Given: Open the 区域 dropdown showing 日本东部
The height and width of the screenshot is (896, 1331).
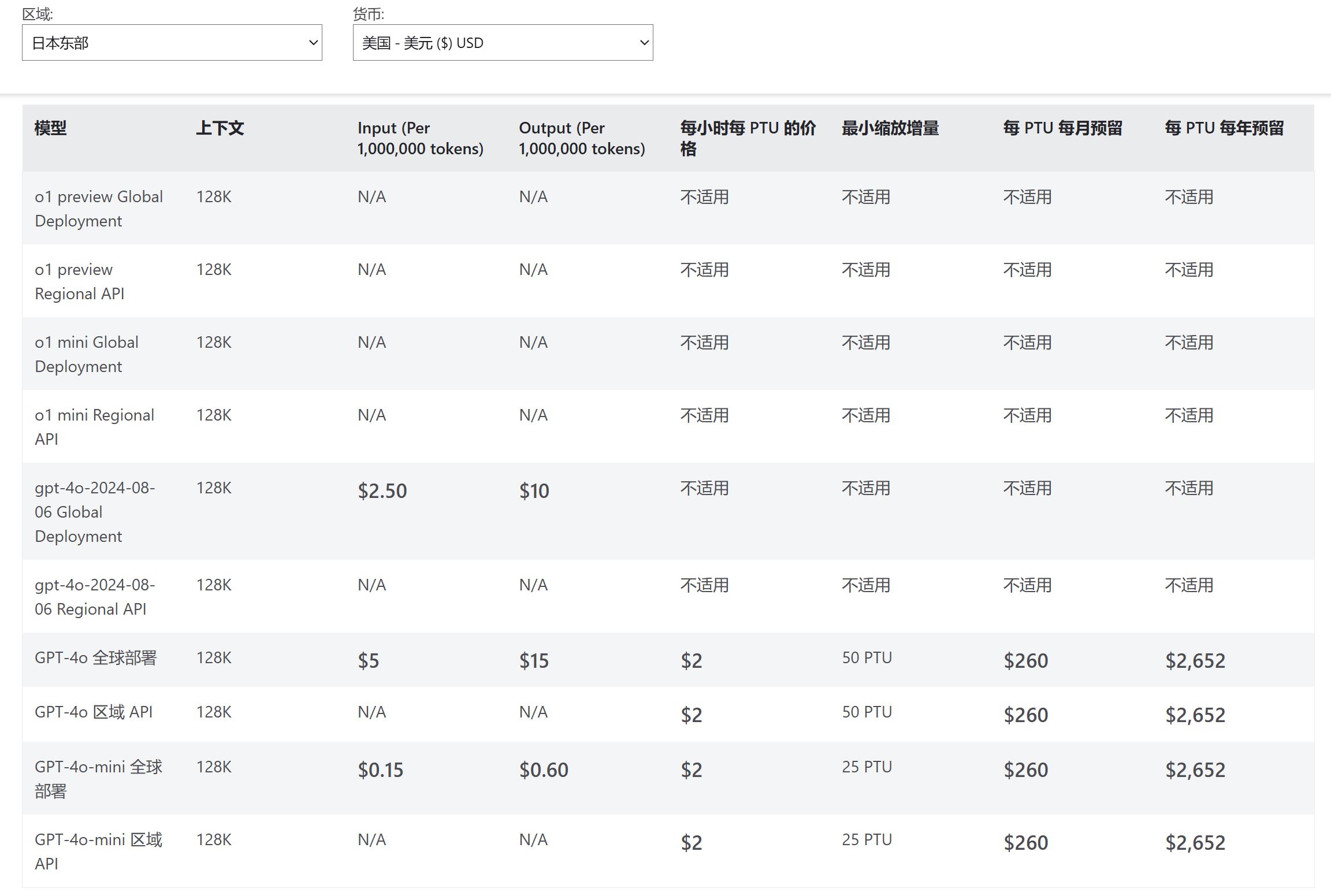Looking at the screenshot, I should [x=172, y=42].
